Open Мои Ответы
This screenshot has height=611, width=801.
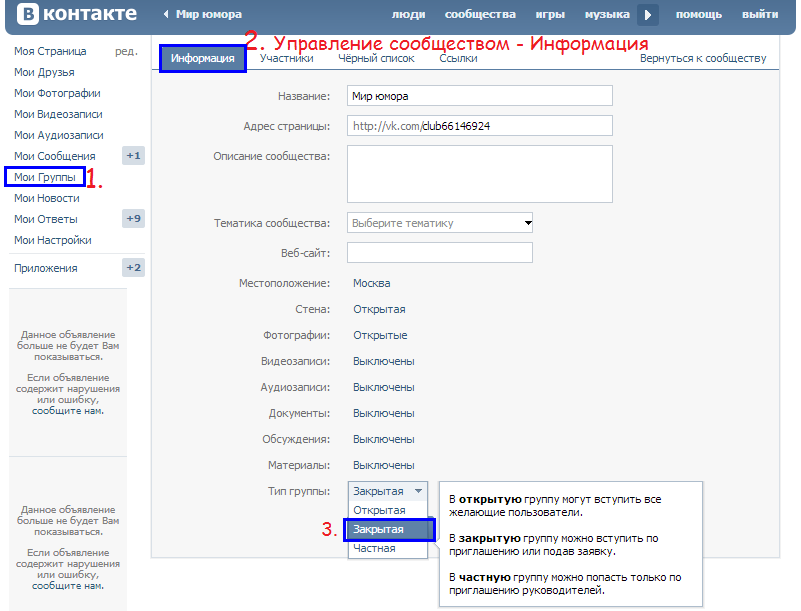point(45,219)
